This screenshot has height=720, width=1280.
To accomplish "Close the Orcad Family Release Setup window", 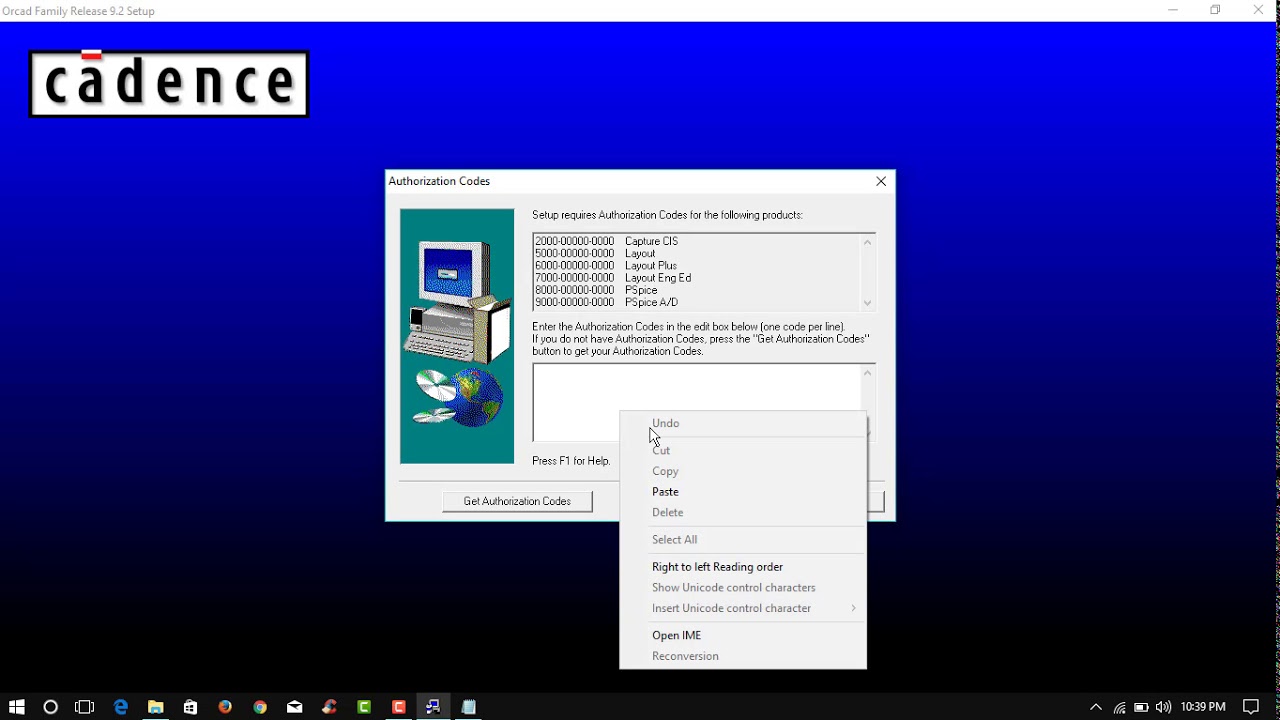I will coord(1258,10).
